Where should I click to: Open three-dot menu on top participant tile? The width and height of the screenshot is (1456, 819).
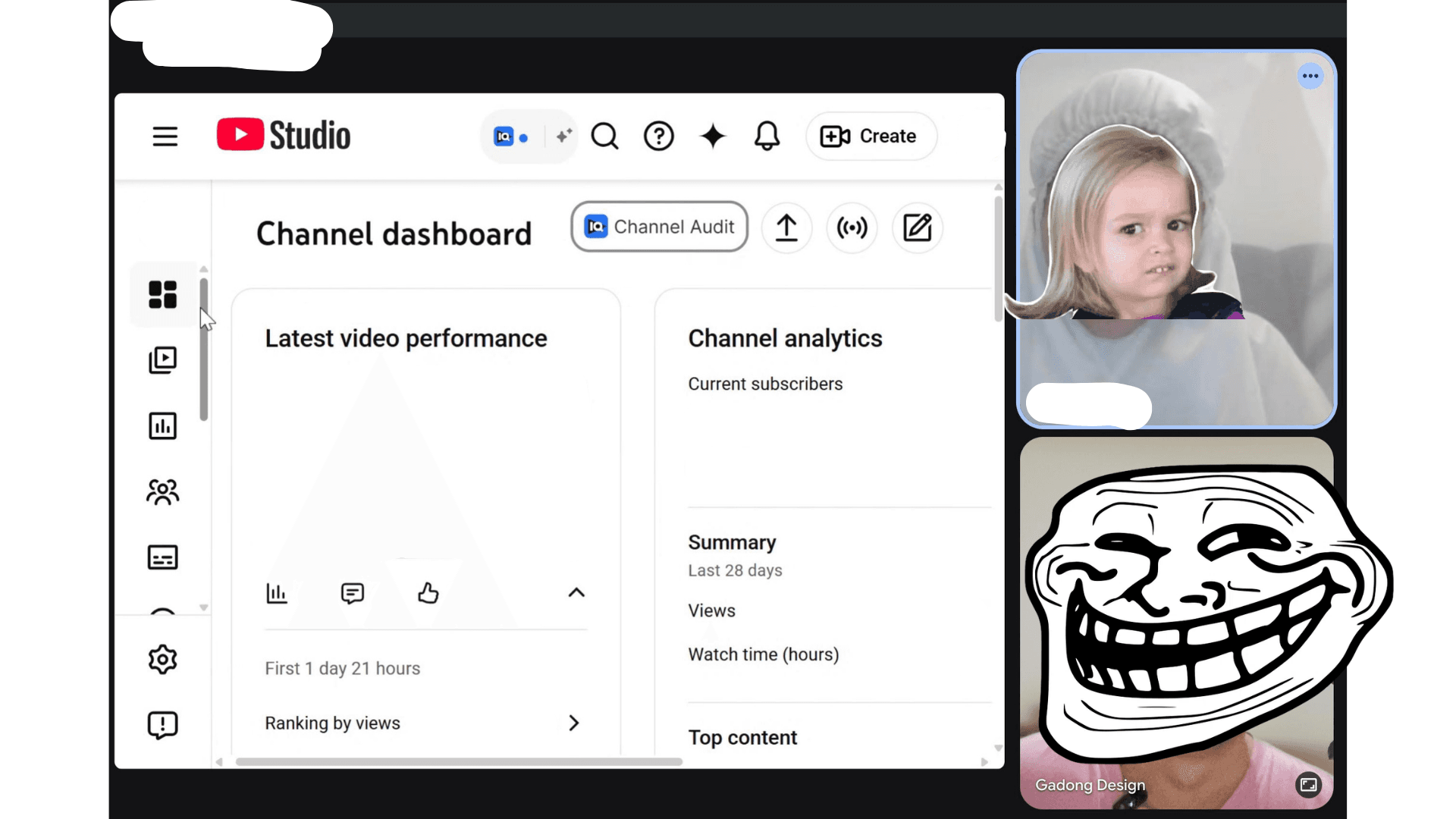tap(1310, 76)
